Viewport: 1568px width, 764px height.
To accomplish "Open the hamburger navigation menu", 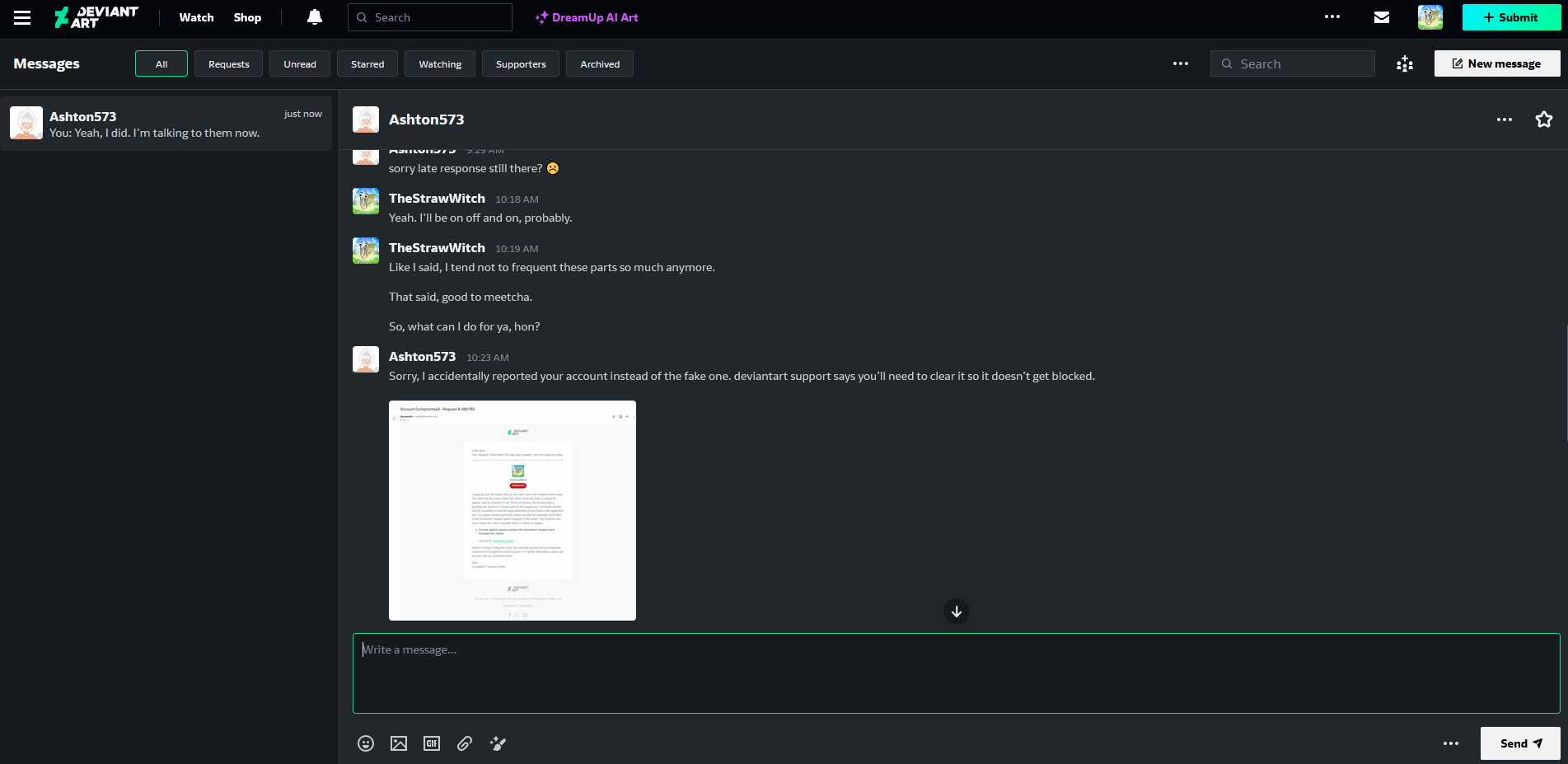I will 22,17.
